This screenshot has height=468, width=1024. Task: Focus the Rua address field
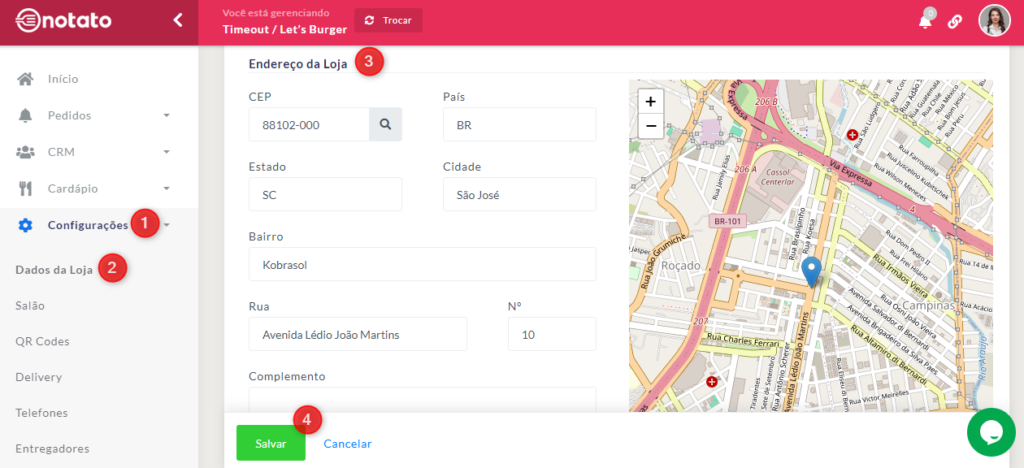[357, 334]
